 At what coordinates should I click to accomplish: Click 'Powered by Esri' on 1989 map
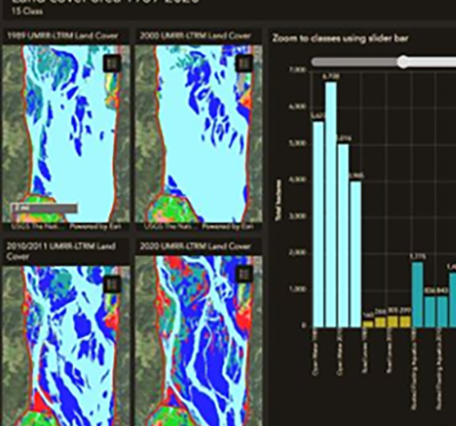[x=95, y=227]
